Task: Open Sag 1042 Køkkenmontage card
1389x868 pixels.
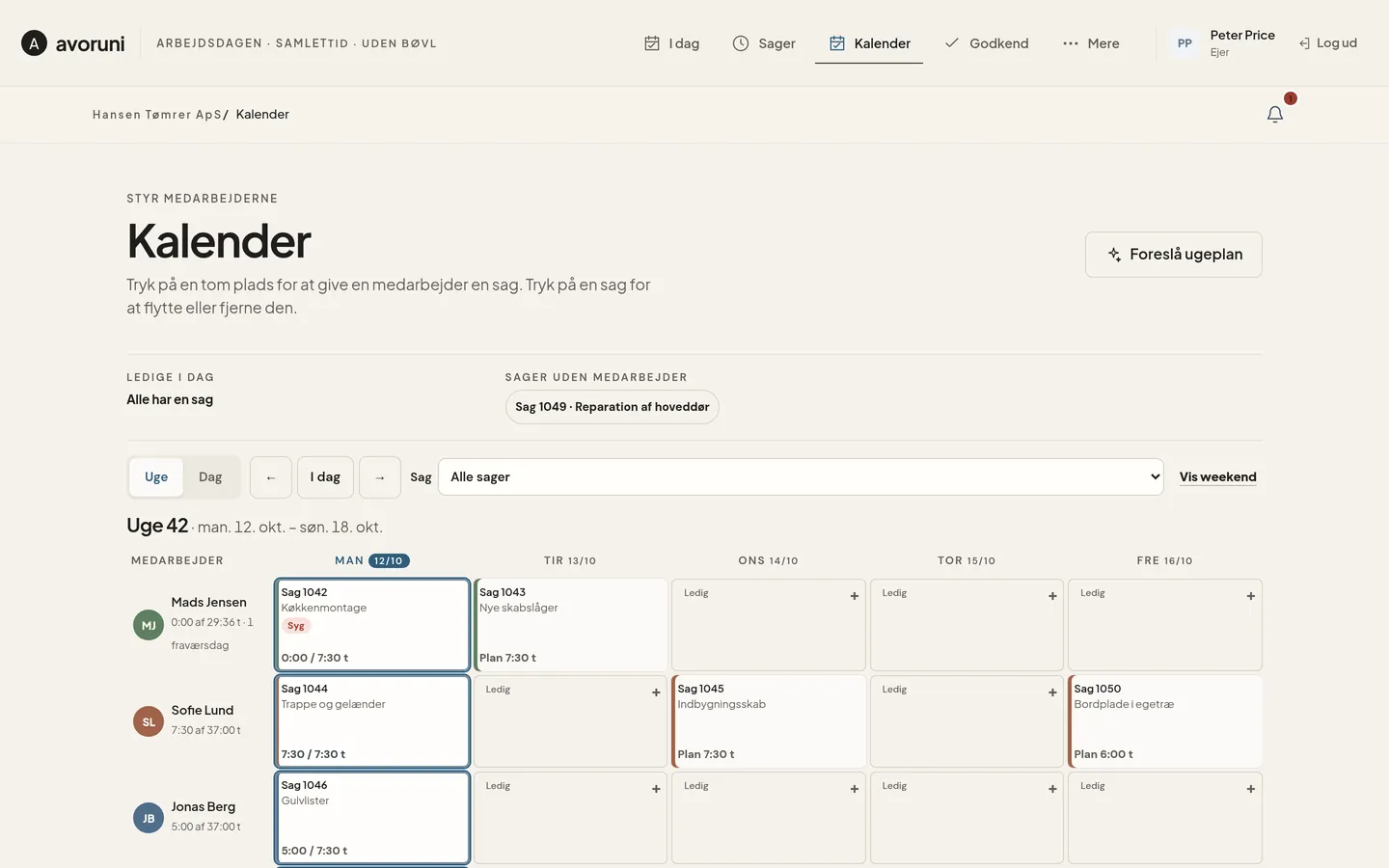Action: (372, 625)
